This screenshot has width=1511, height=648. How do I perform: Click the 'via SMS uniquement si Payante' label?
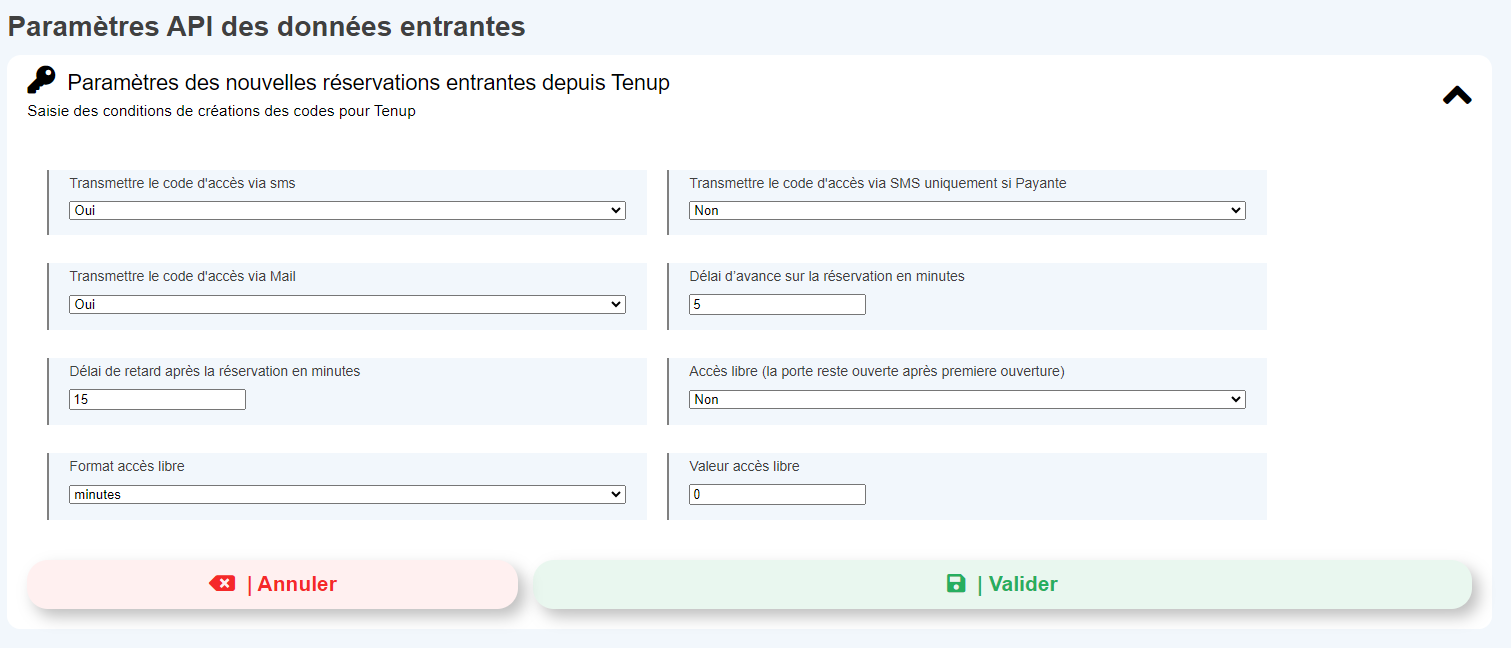click(878, 183)
